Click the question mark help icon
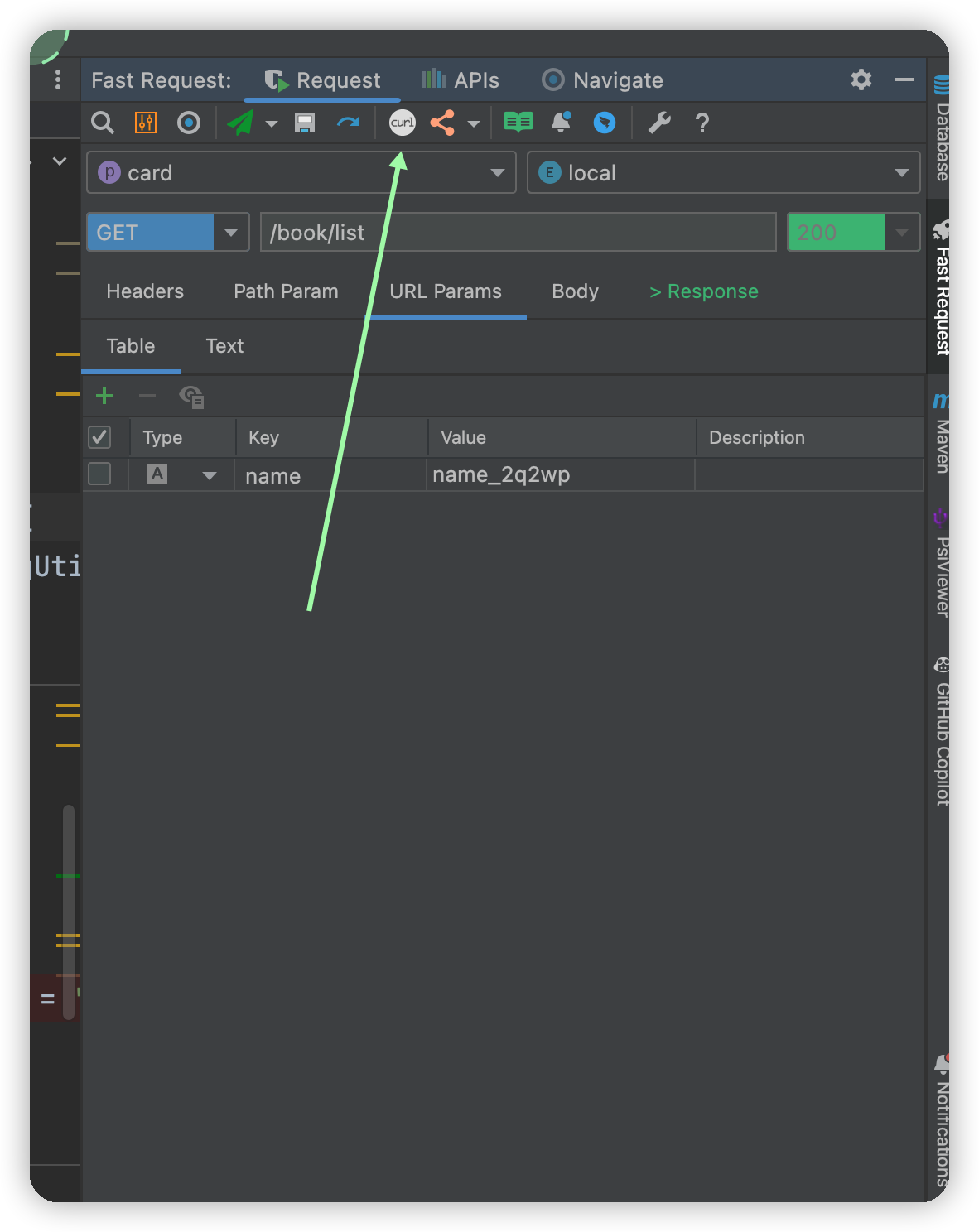The height and width of the screenshot is (1232, 979). 702,123
